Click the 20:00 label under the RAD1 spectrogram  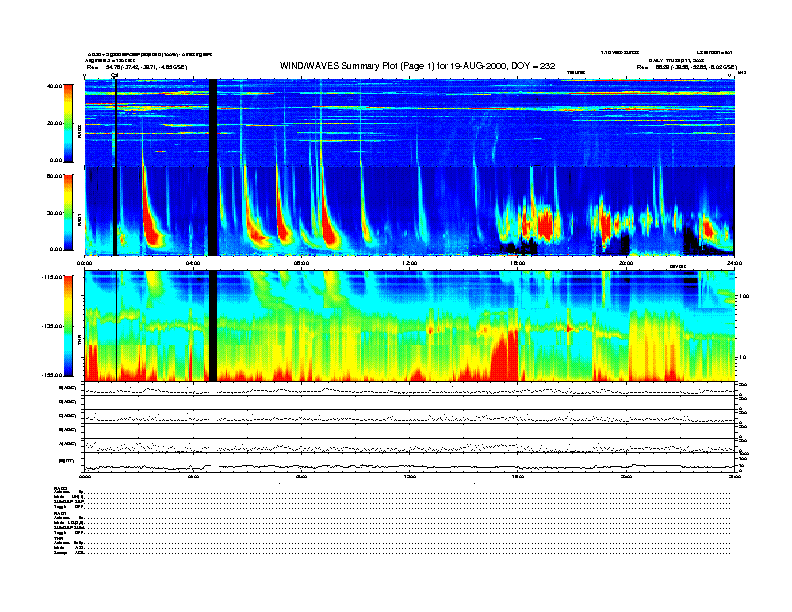pyautogui.click(x=626, y=263)
